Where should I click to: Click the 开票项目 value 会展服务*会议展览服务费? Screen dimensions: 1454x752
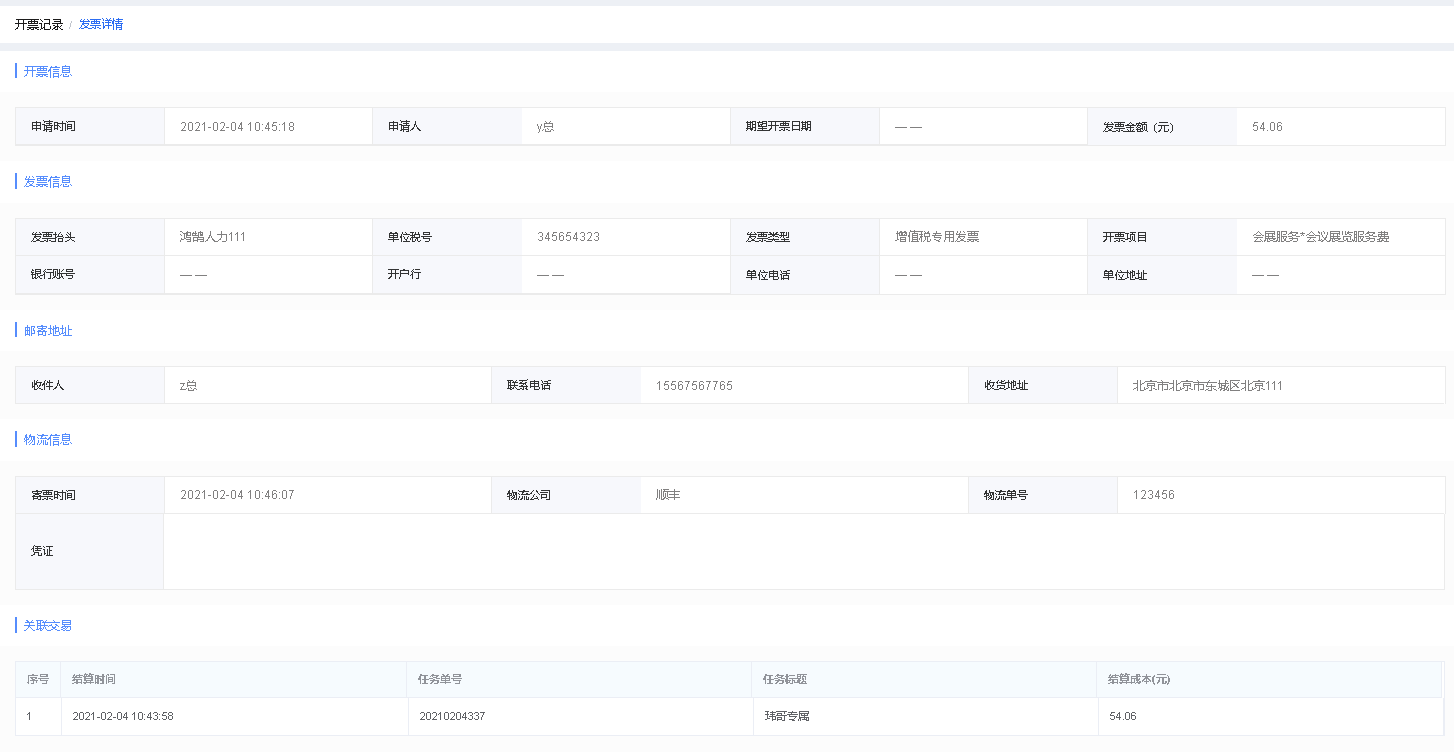[1320, 237]
